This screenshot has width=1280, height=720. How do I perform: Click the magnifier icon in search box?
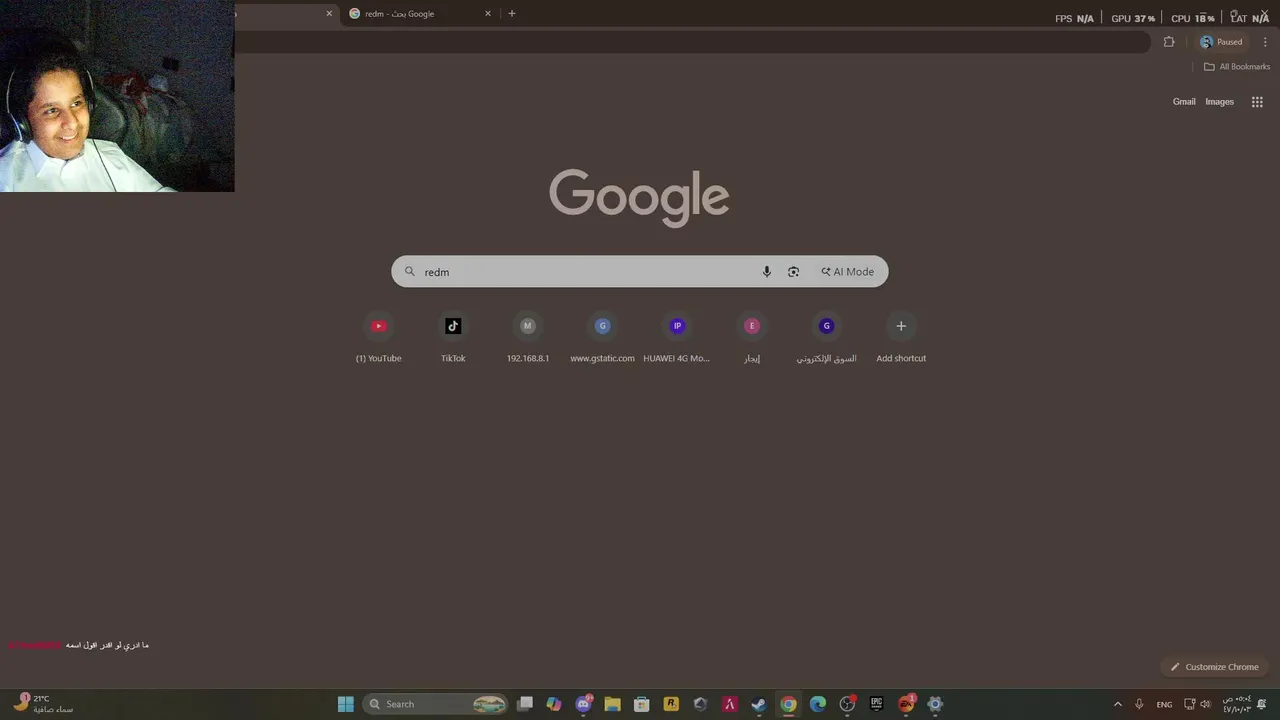[409, 272]
